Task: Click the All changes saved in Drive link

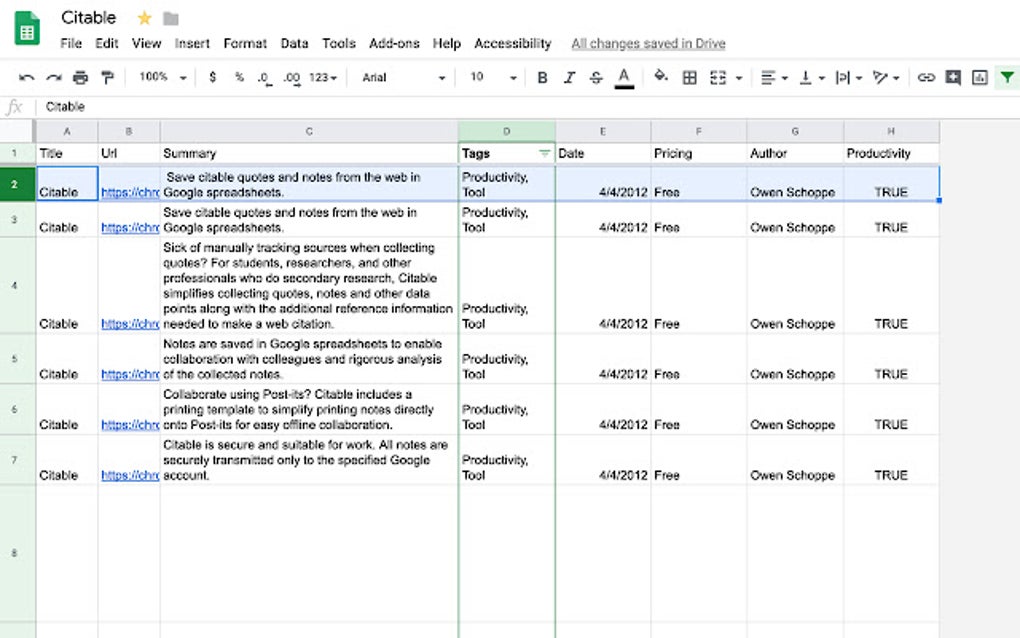Action: [x=647, y=43]
